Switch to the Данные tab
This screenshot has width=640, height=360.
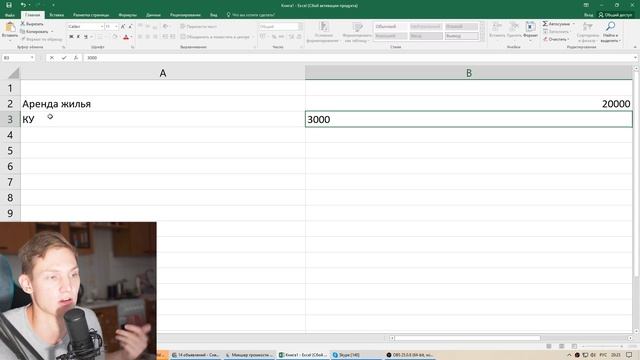pos(153,15)
